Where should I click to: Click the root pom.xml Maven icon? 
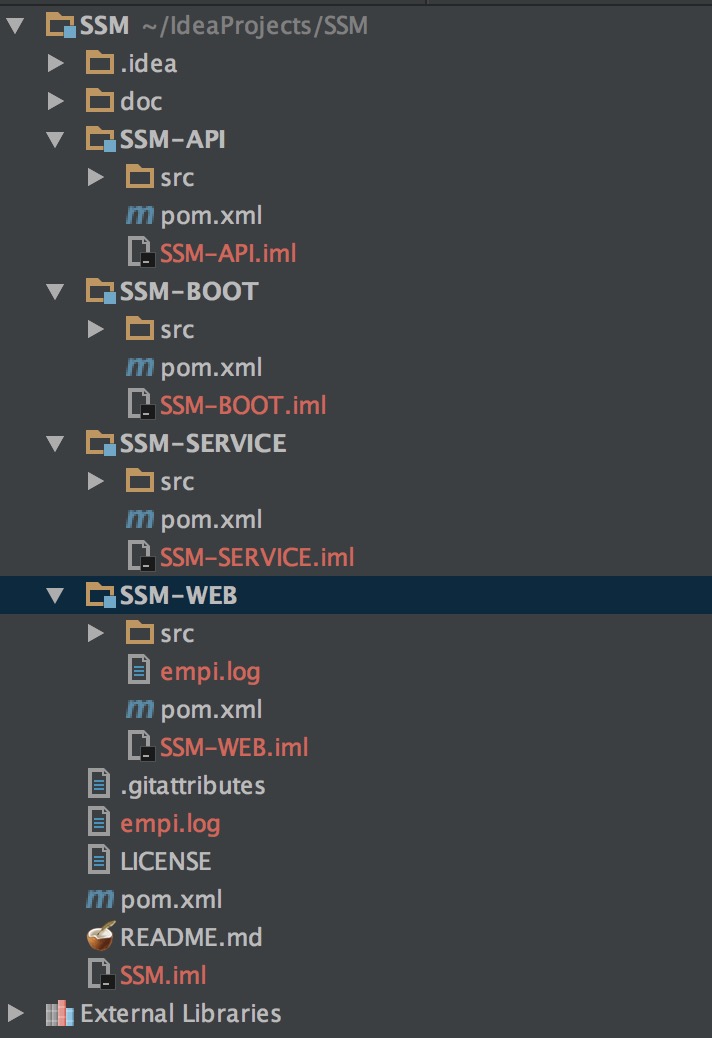100,898
